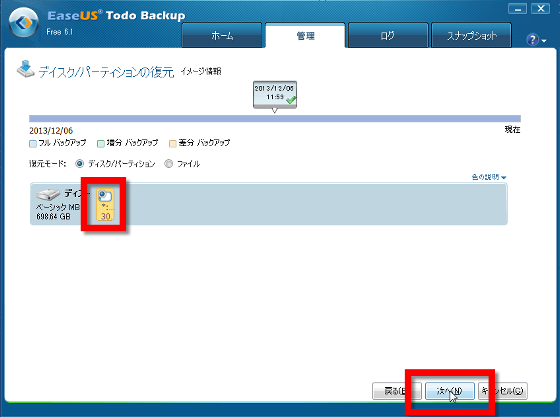Viewport: 560px width, 417px height.
Task: Select ディスク/パーティション restore mode
Action: 79,164
